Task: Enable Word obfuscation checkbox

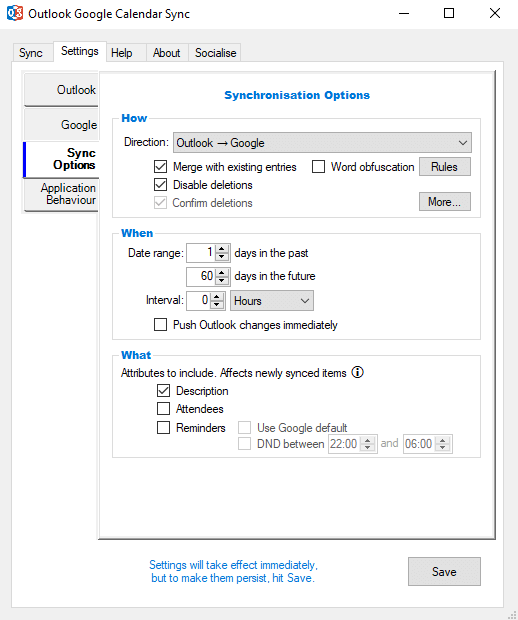Action: 318,166
